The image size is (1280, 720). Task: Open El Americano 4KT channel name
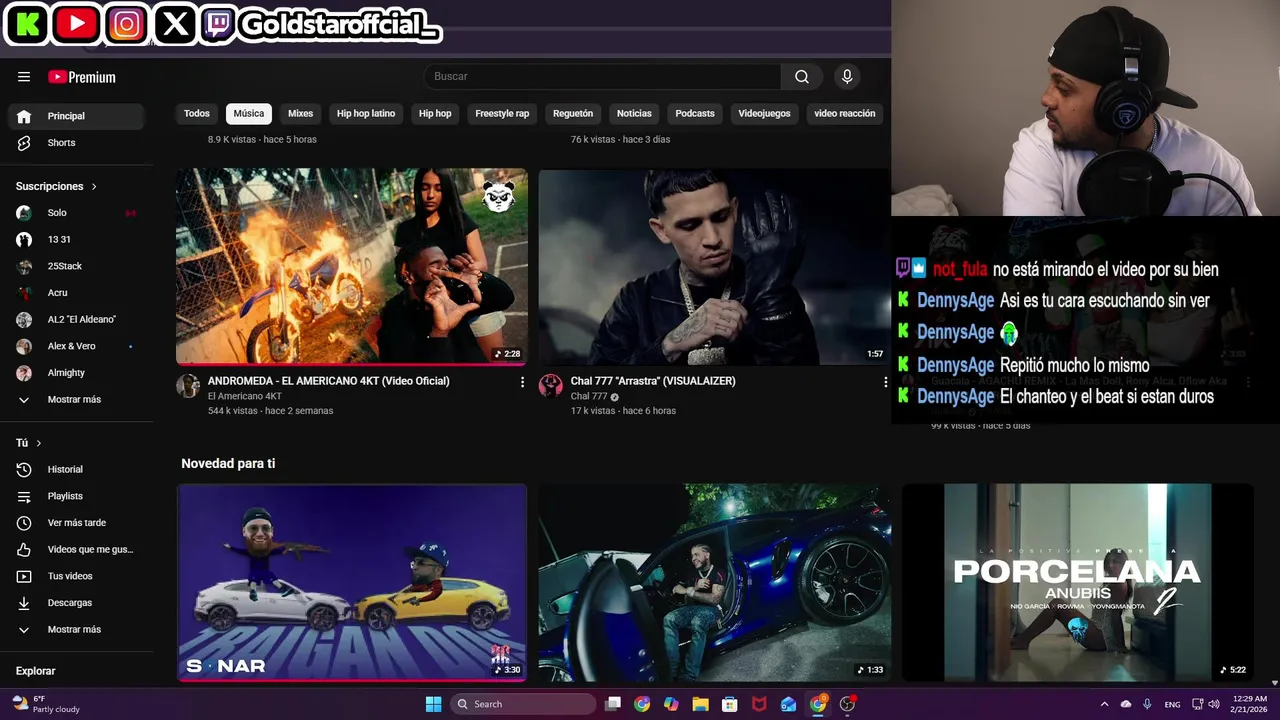[245, 396]
